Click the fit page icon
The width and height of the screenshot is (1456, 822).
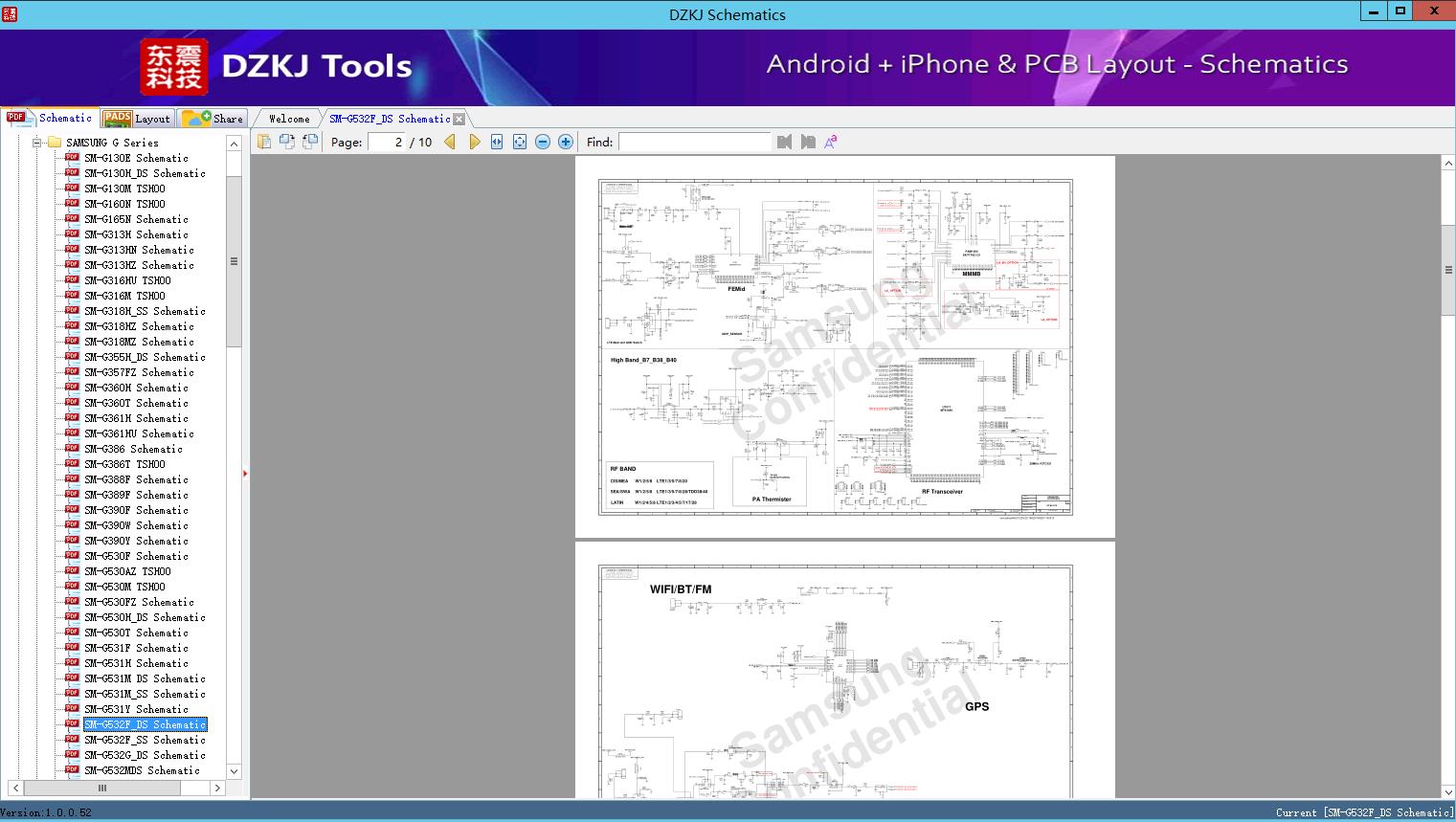tap(520, 142)
